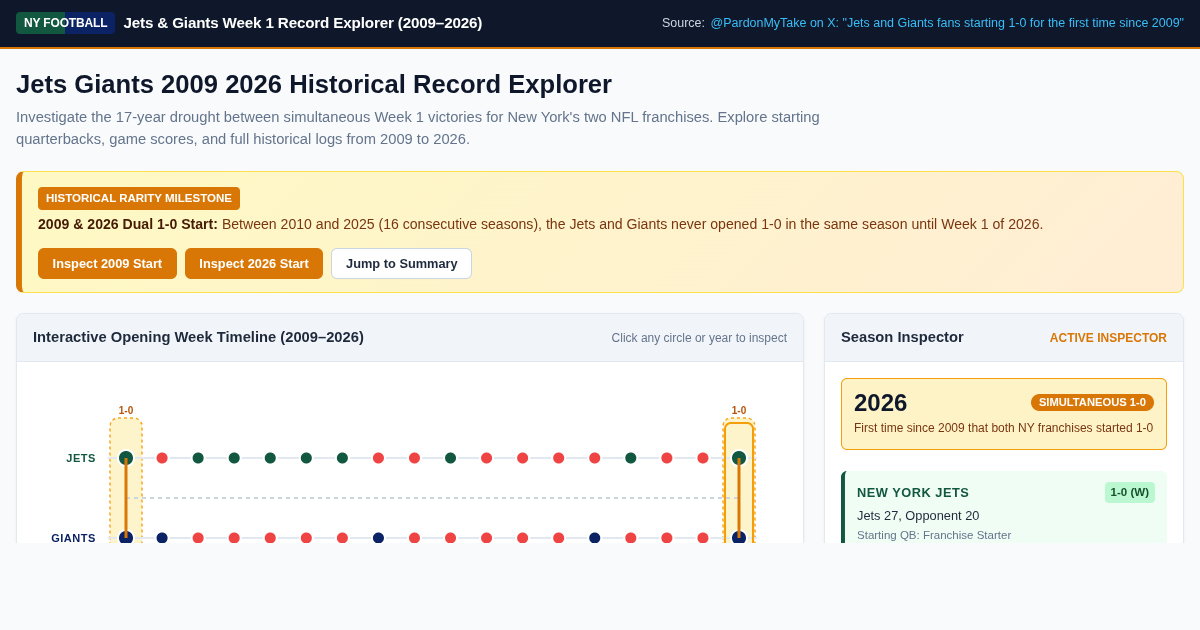This screenshot has width=1200, height=630.
Task: Click the HISTORICAL RARITY MILESTONE badge
Action: pos(139,198)
